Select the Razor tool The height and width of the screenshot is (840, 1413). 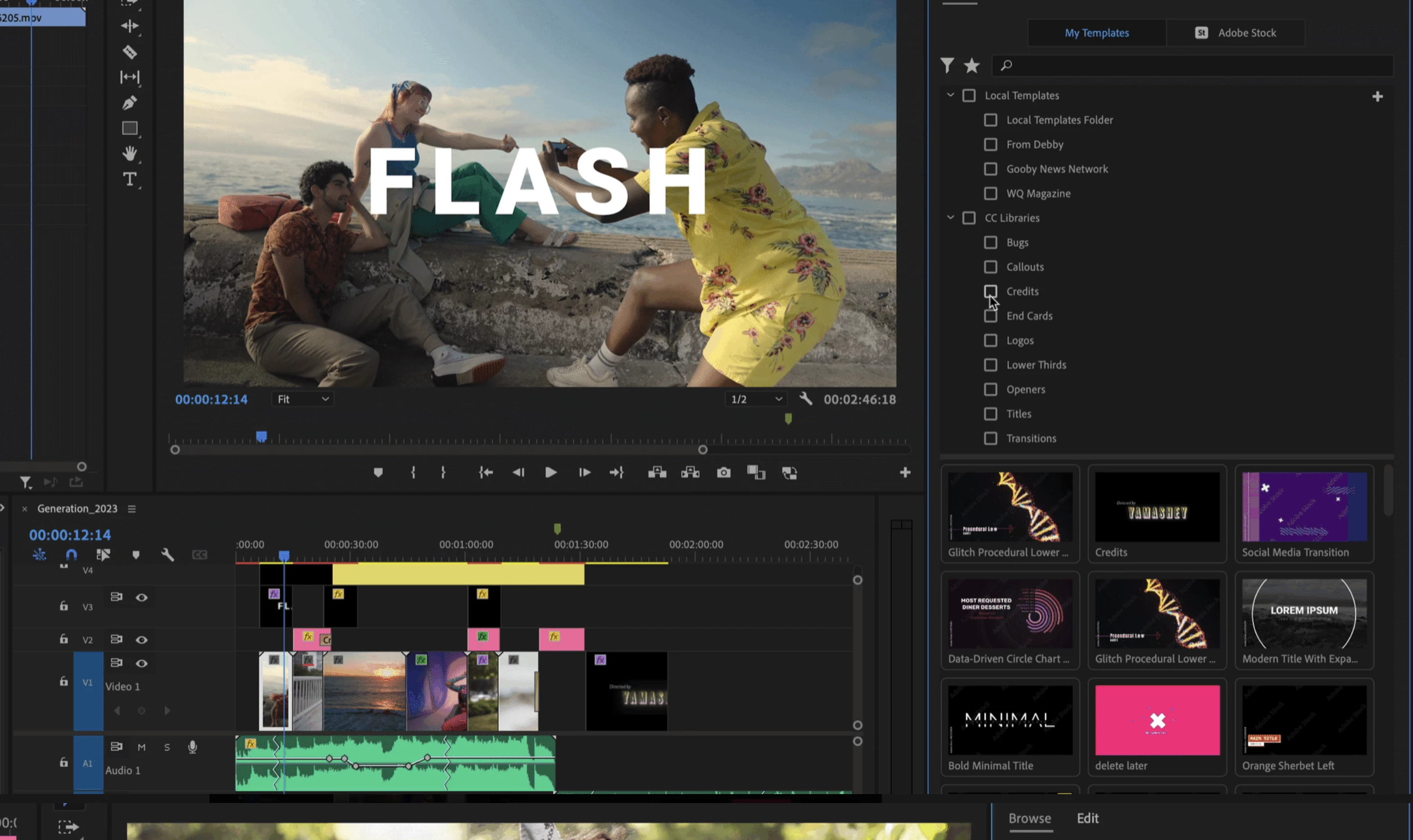130,52
